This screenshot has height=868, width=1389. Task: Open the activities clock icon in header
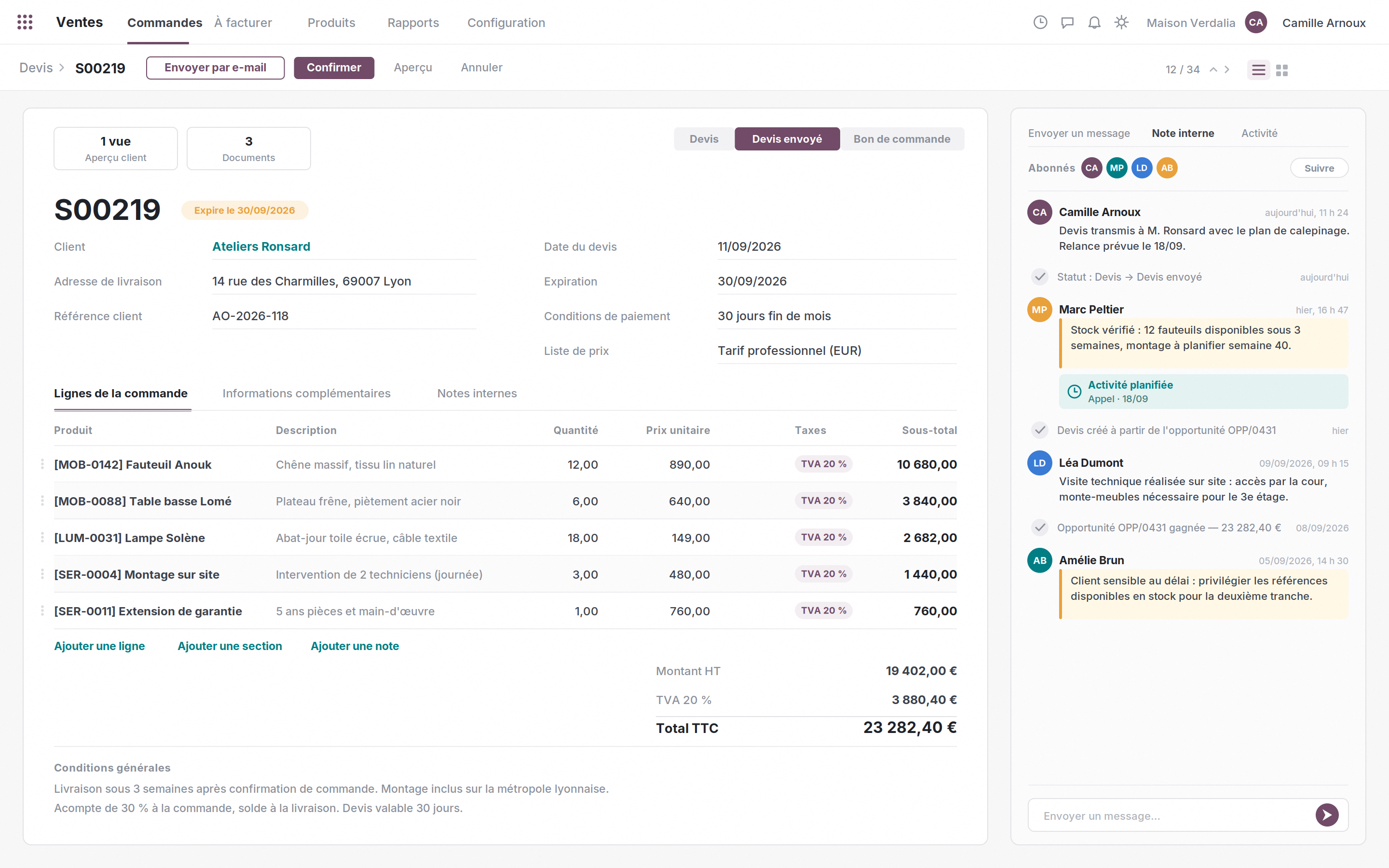pos(1040,22)
